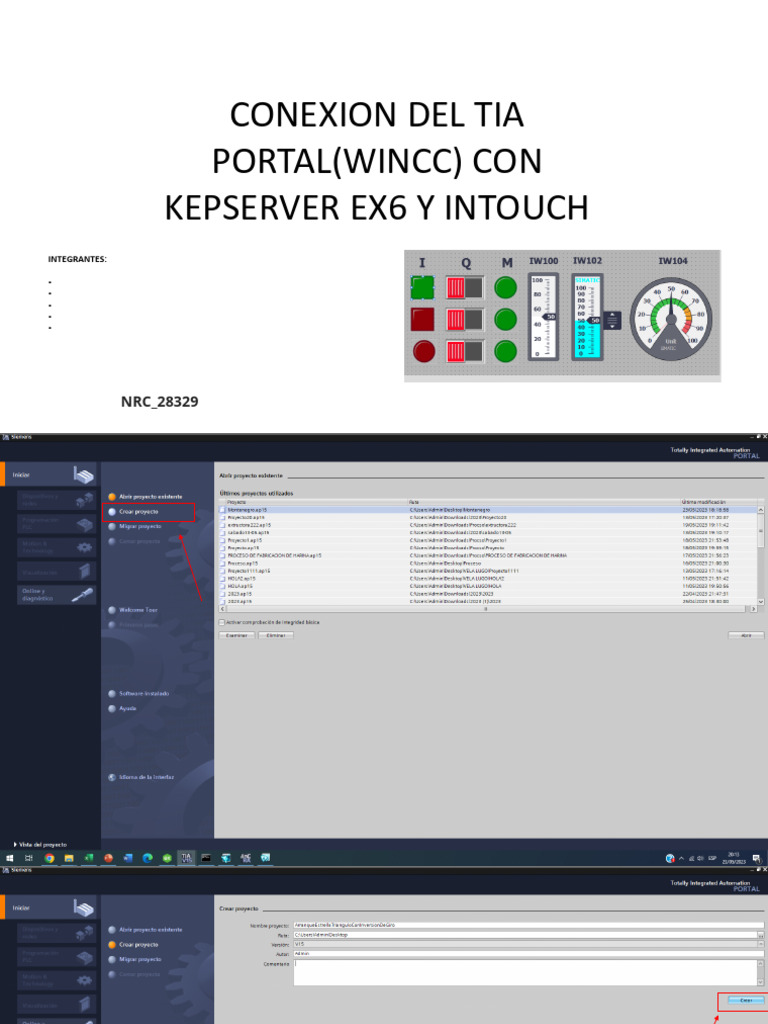Image resolution: width=768 pixels, height=1024 pixels.
Task: Select the Proyecto20.ap15 project row
Action: click(x=487, y=517)
